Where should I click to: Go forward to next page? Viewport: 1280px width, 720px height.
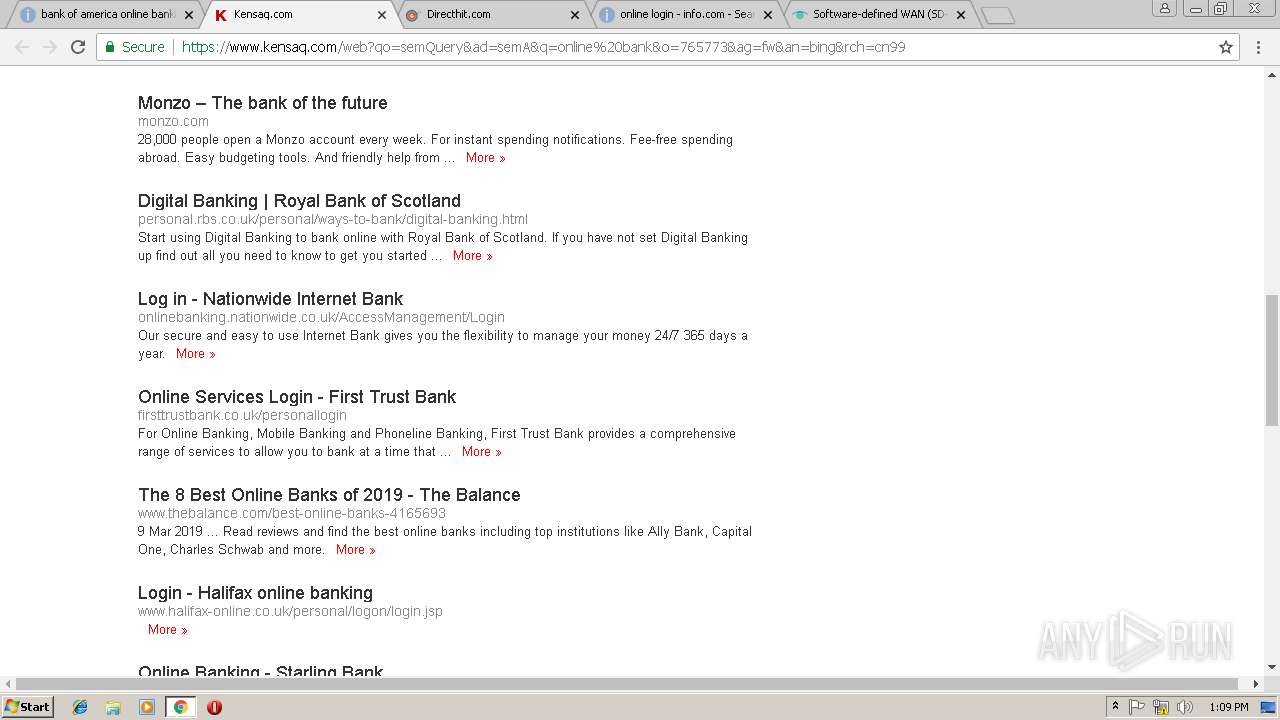[x=50, y=47]
